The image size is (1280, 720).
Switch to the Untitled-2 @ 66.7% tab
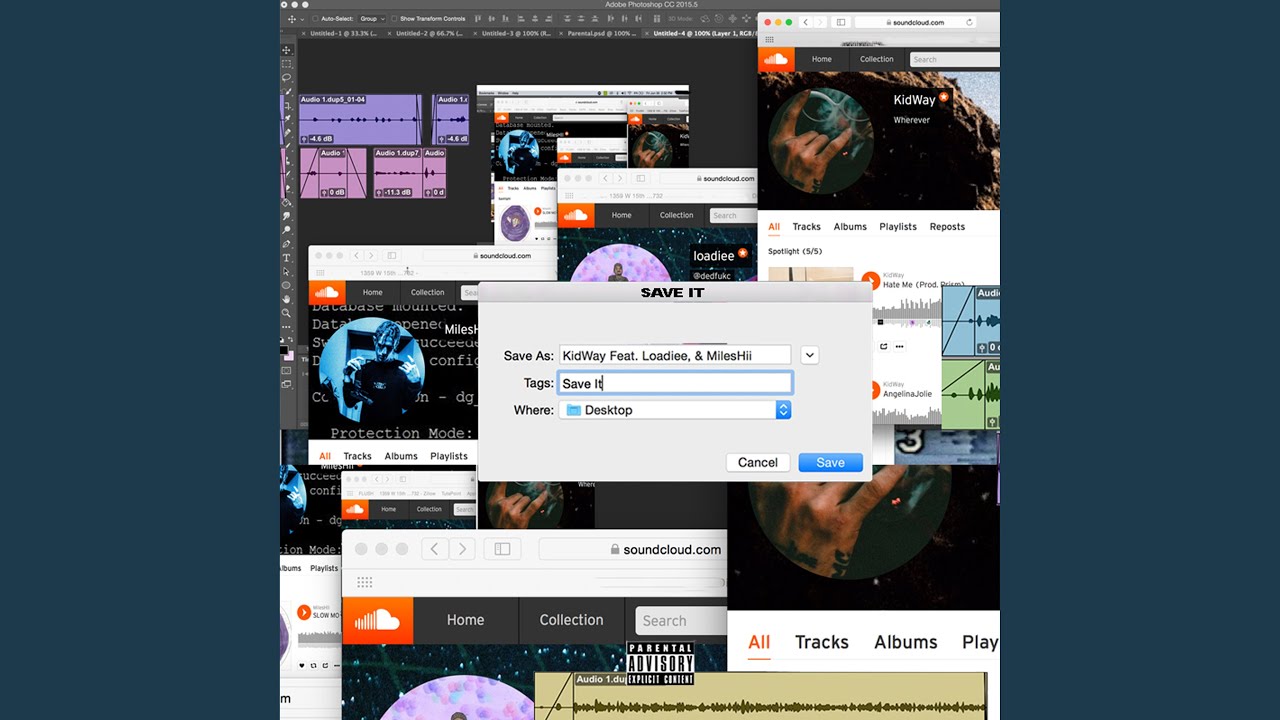tap(430, 33)
